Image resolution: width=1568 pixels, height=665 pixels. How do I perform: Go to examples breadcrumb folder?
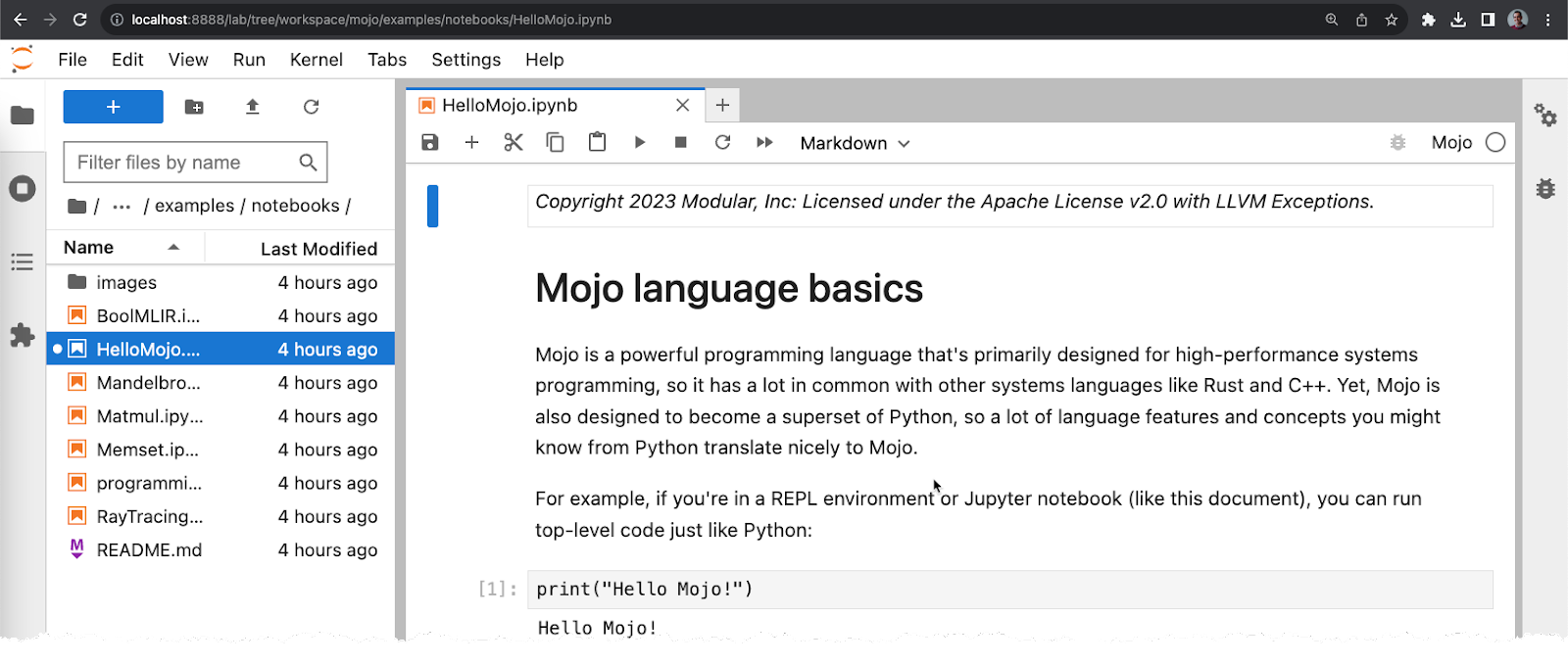pyautogui.click(x=194, y=206)
